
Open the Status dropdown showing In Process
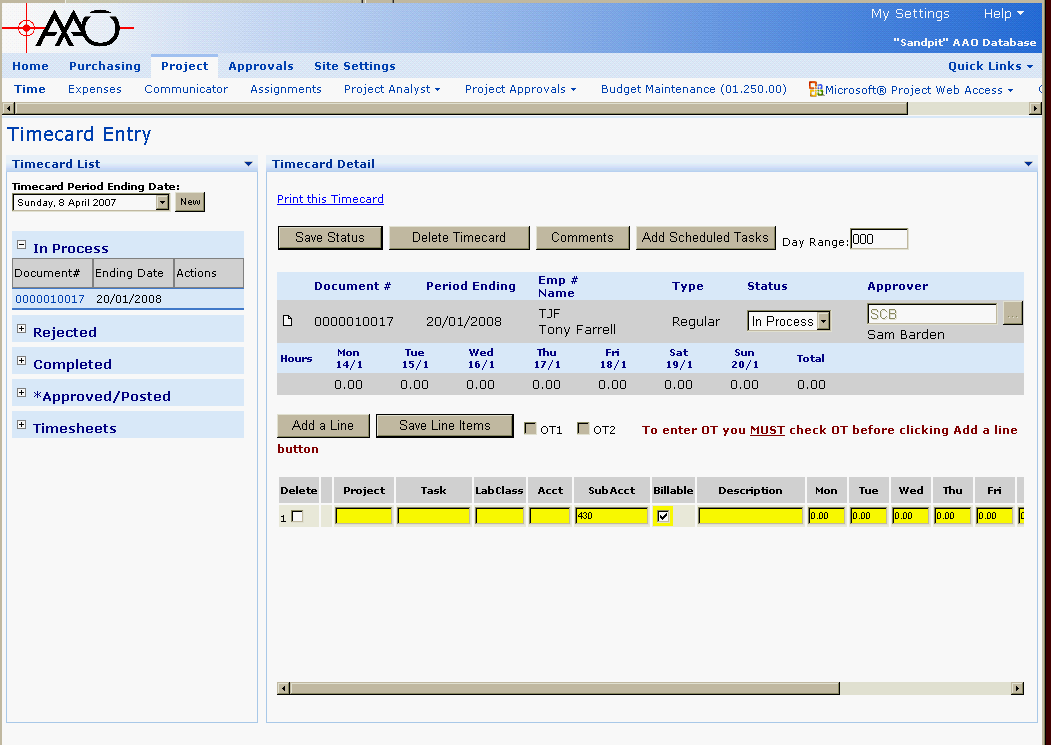[823, 321]
